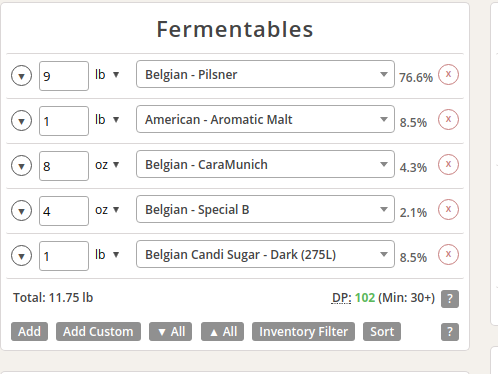Click the Pilsner amount input field
Screen dimensions: 498x374
point(64,76)
